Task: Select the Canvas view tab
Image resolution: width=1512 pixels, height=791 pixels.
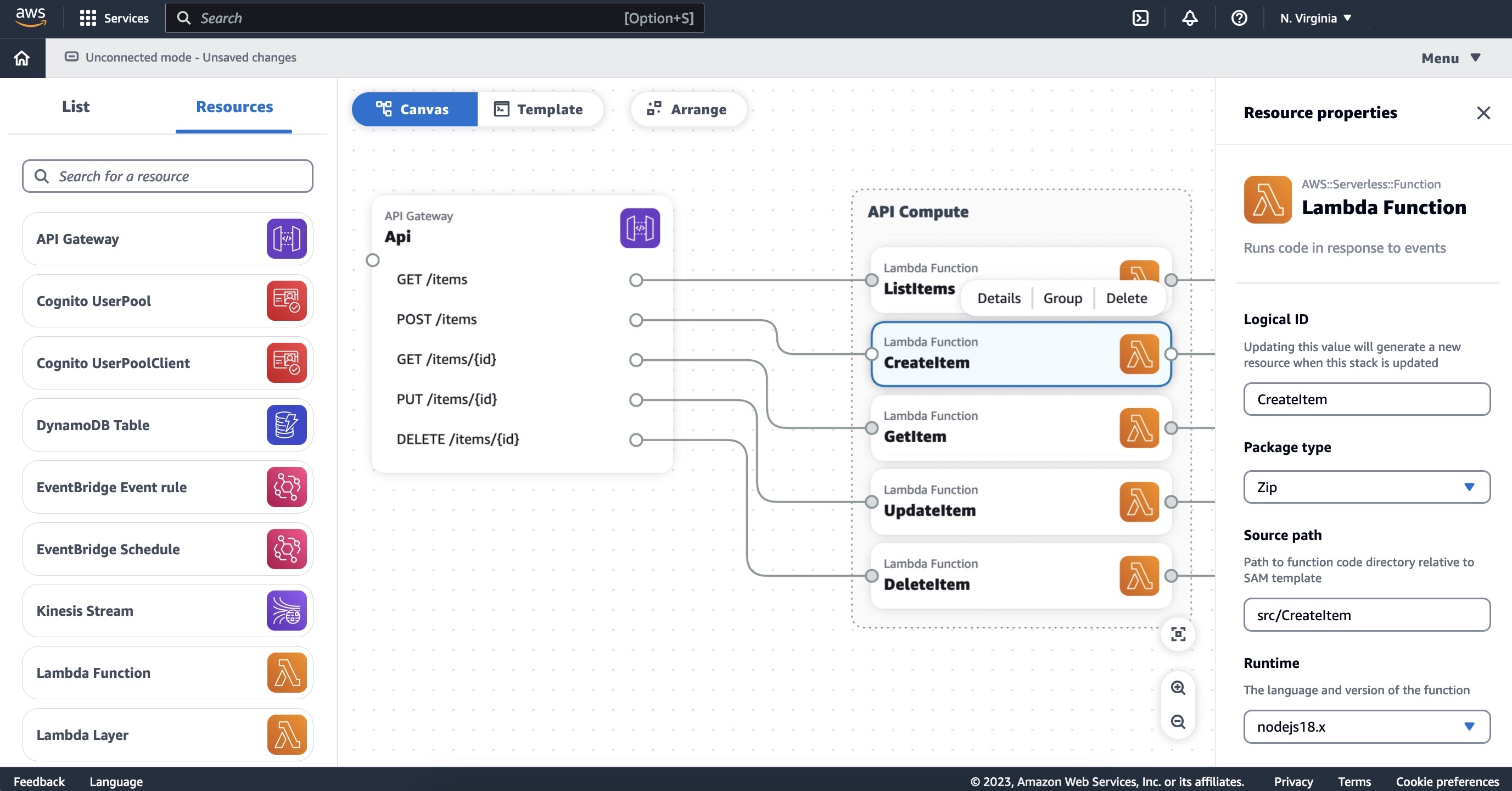Action: click(415, 109)
